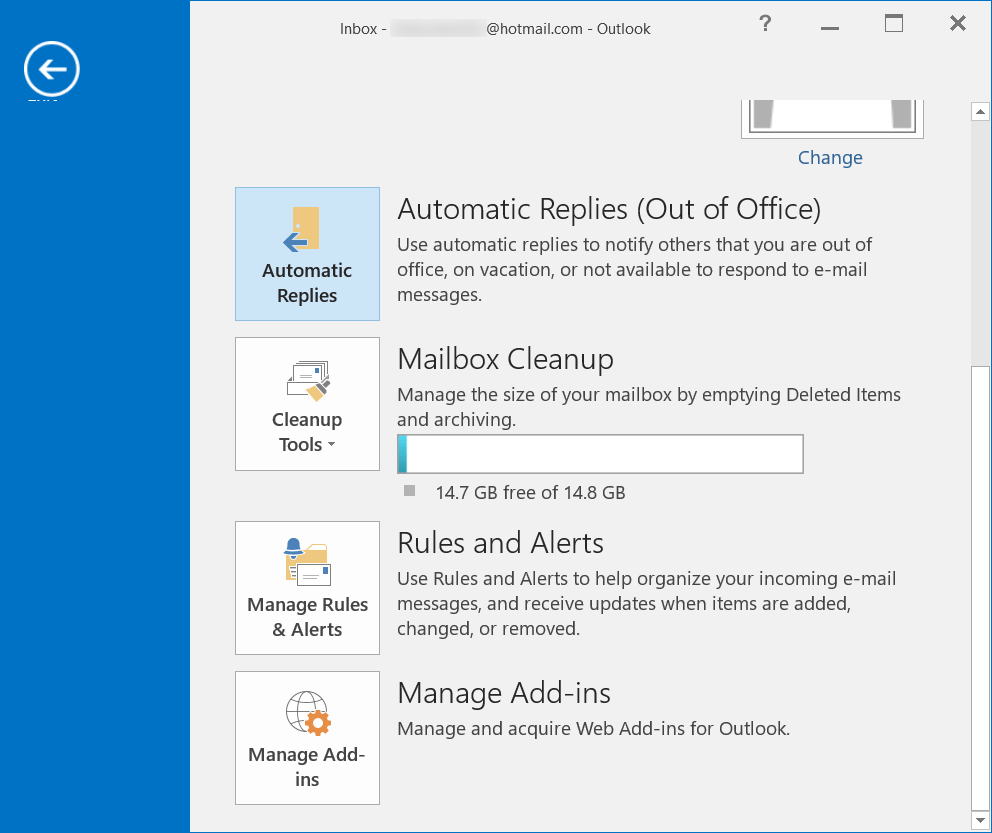Click the Cleanup Tools broom-and-envelope icon
Viewport: 992px width, 833px height.
pos(306,380)
